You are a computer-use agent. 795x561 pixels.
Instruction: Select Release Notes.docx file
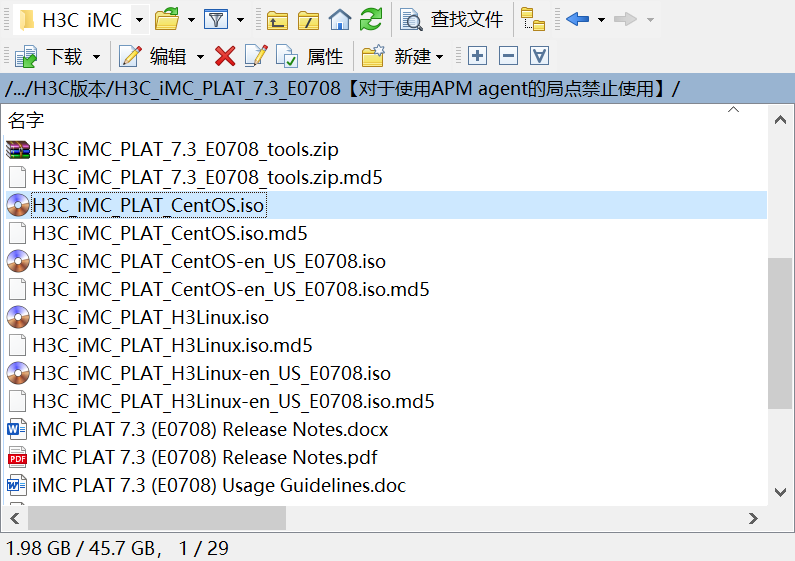tap(210, 430)
